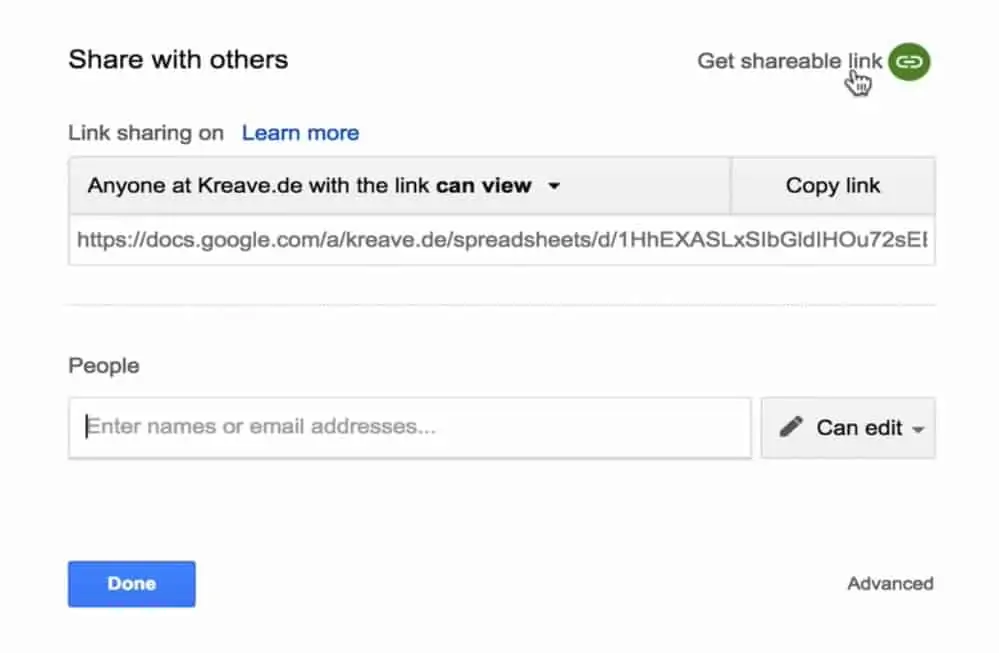Expand the Anyone at Kreave.de can view dropdown
999x653 pixels.
pyautogui.click(x=400, y=185)
